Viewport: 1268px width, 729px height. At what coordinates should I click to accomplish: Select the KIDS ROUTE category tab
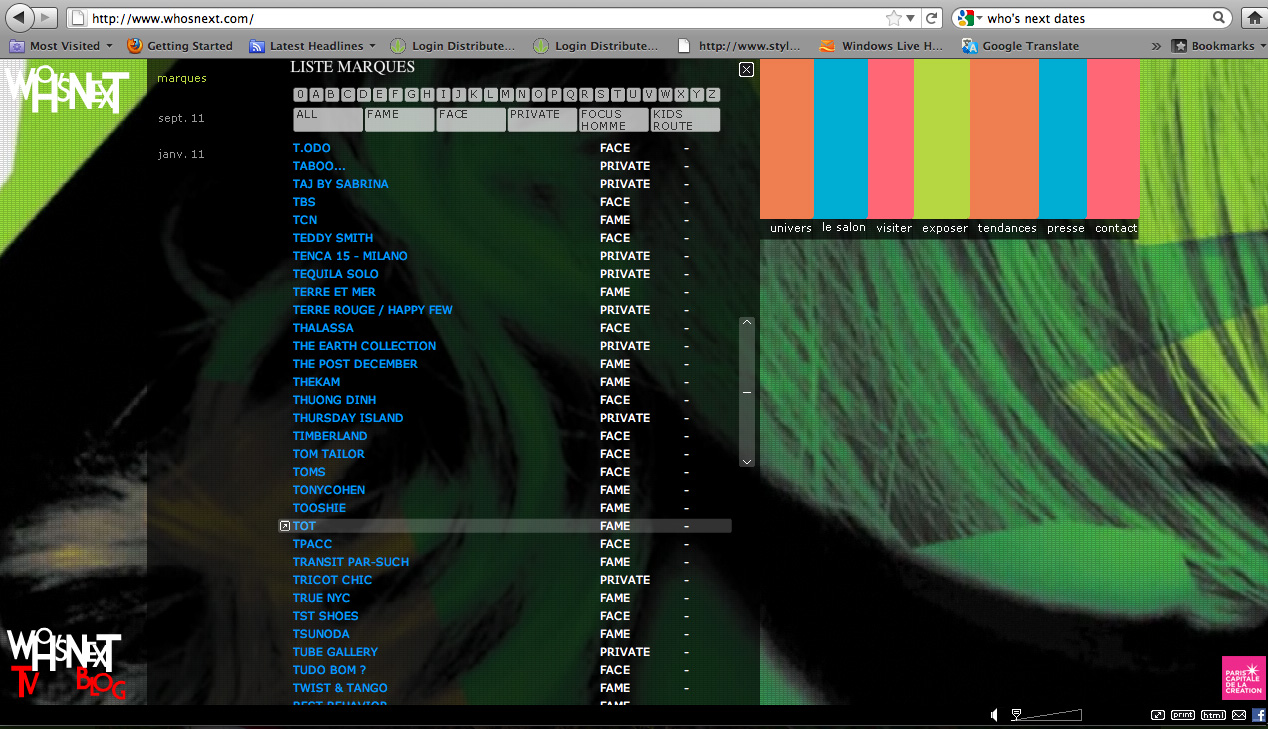685,120
